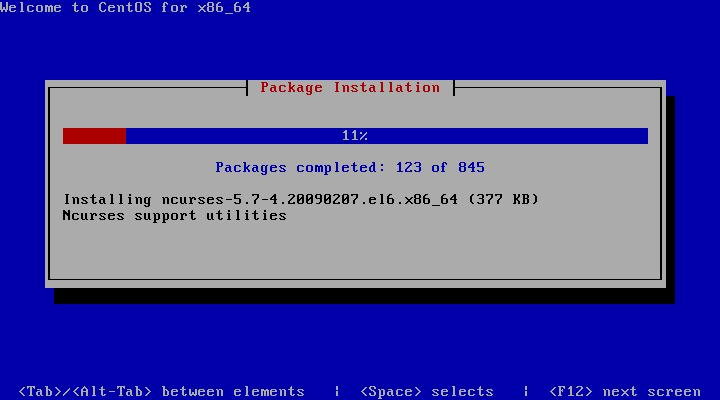Click the Packages completed: 123 of 845 text

click(350, 167)
